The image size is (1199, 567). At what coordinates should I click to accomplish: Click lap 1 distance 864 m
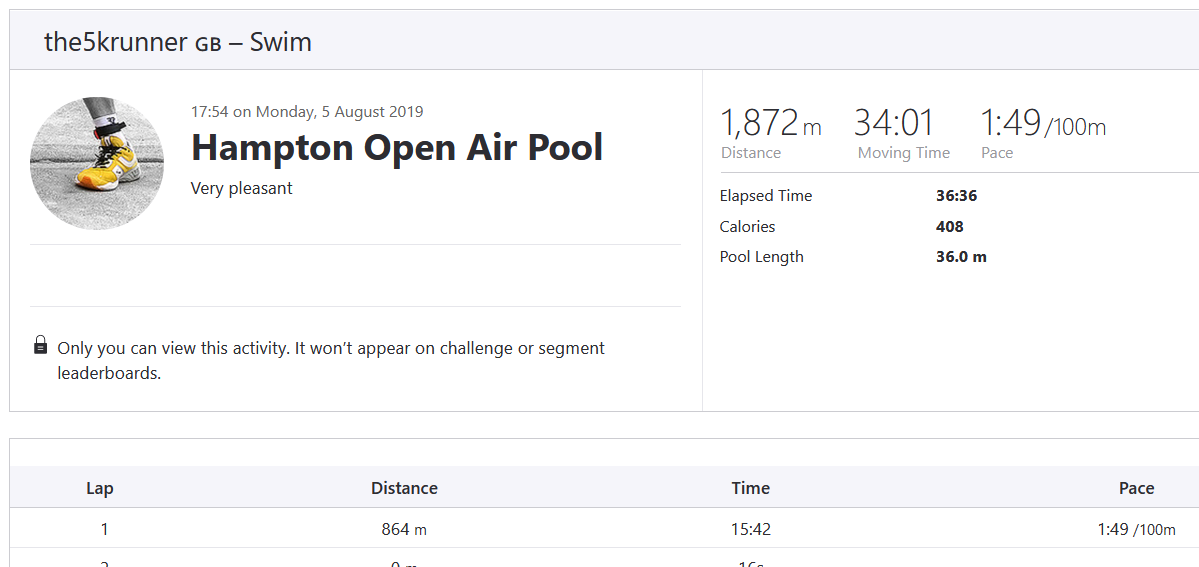click(x=404, y=529)
